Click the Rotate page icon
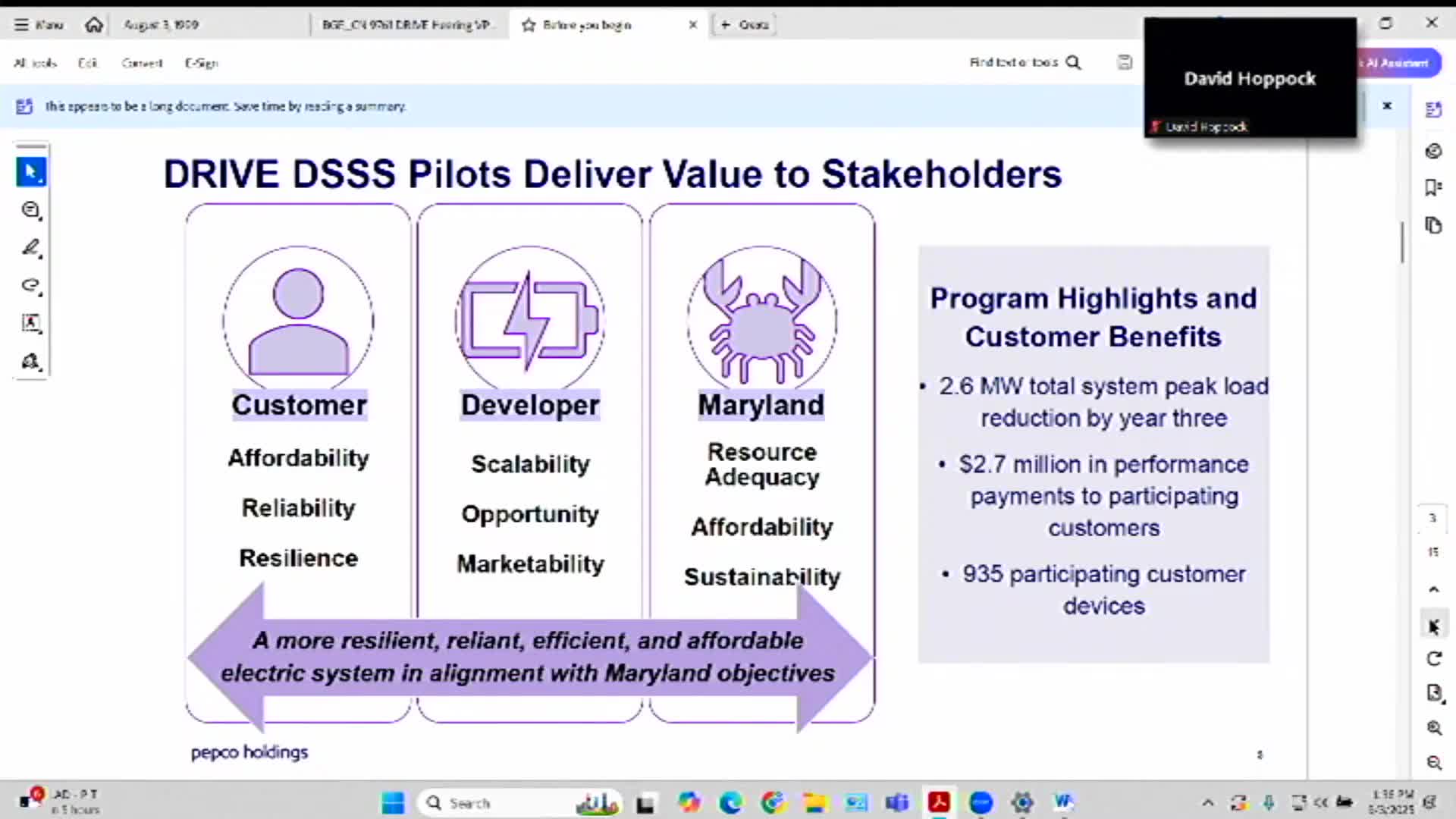 pos(1433,659)
